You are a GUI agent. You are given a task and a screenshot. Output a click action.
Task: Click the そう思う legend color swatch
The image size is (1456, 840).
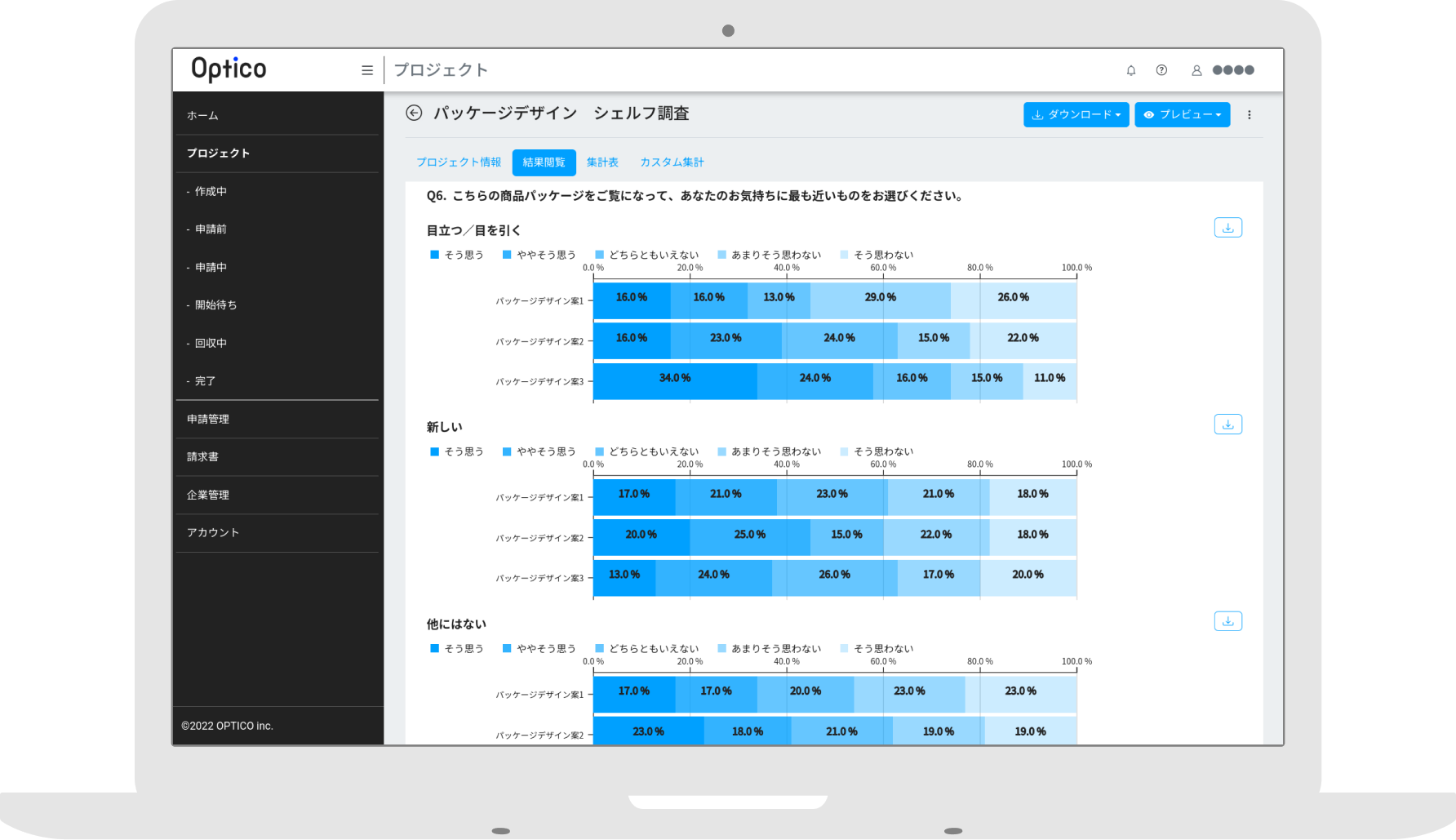[433, 254]
